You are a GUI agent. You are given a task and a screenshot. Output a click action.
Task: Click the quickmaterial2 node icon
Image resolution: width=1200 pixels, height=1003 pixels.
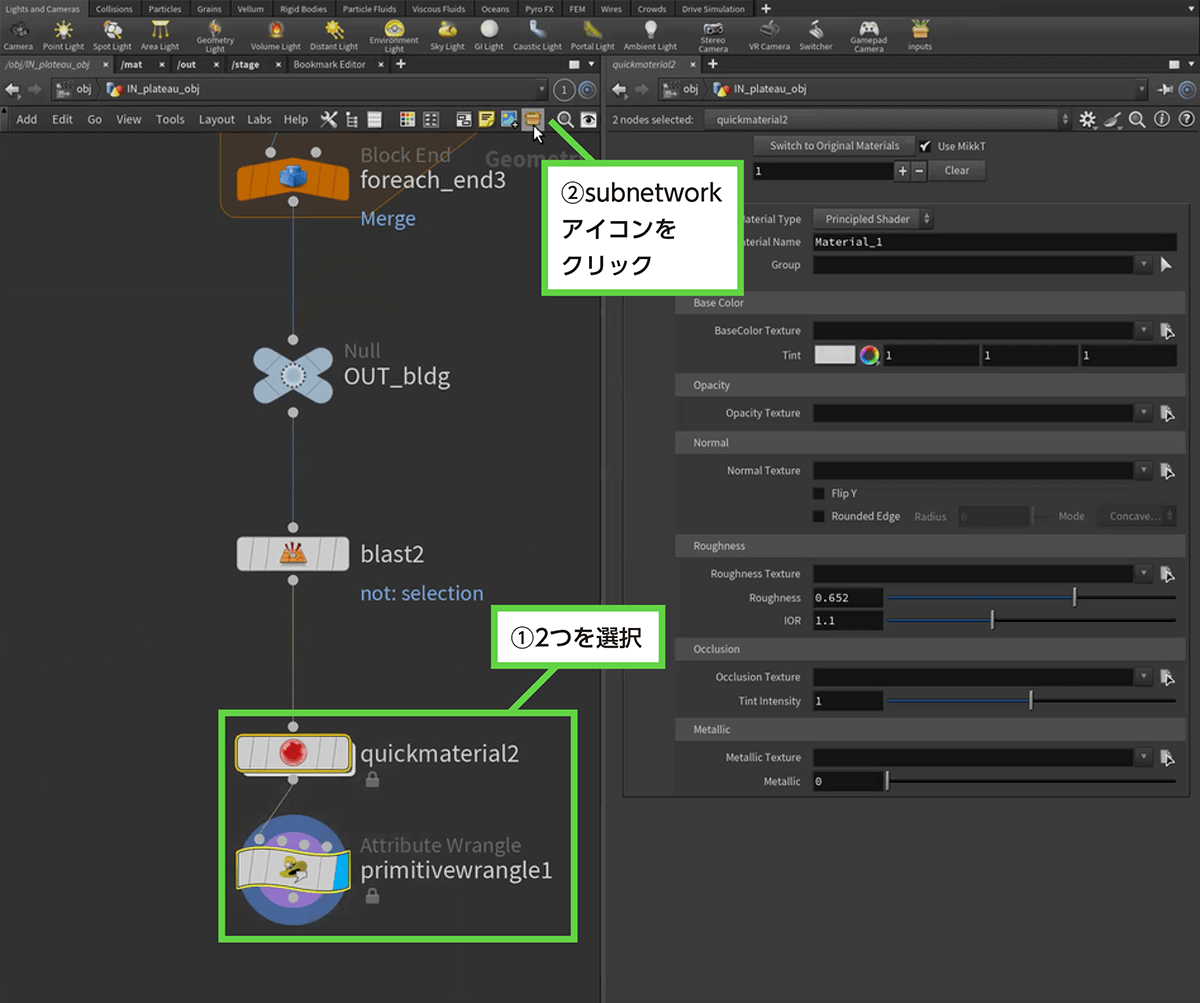tap(293, 753)
